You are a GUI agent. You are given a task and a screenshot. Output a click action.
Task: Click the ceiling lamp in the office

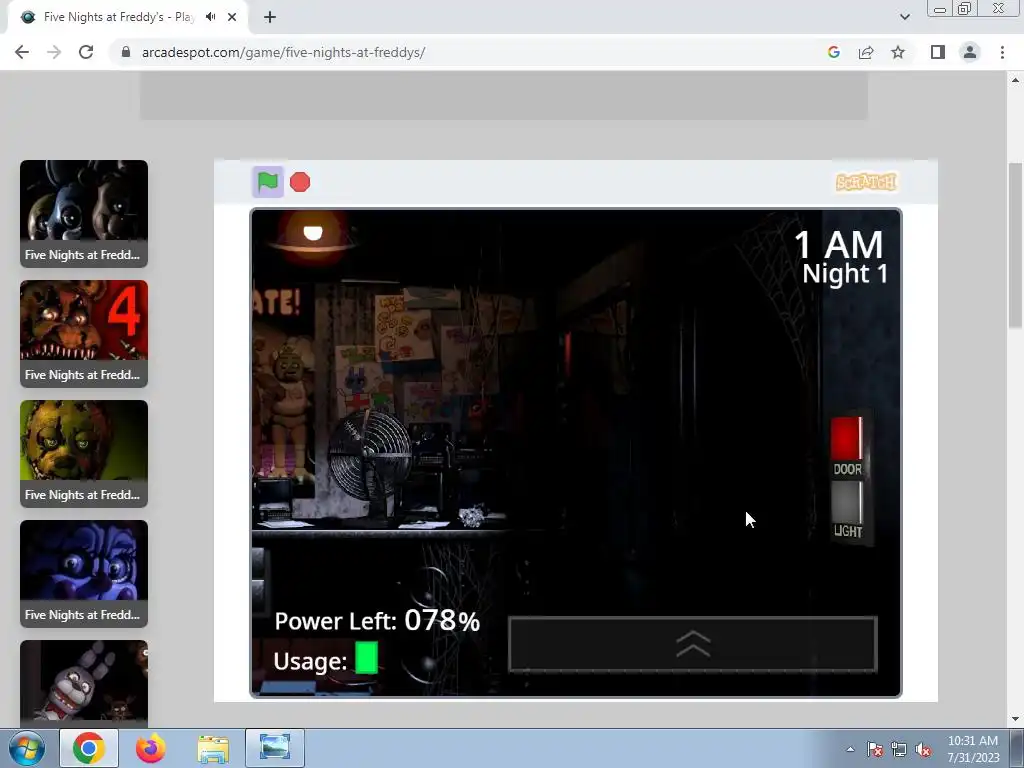[x=313, y=235]
